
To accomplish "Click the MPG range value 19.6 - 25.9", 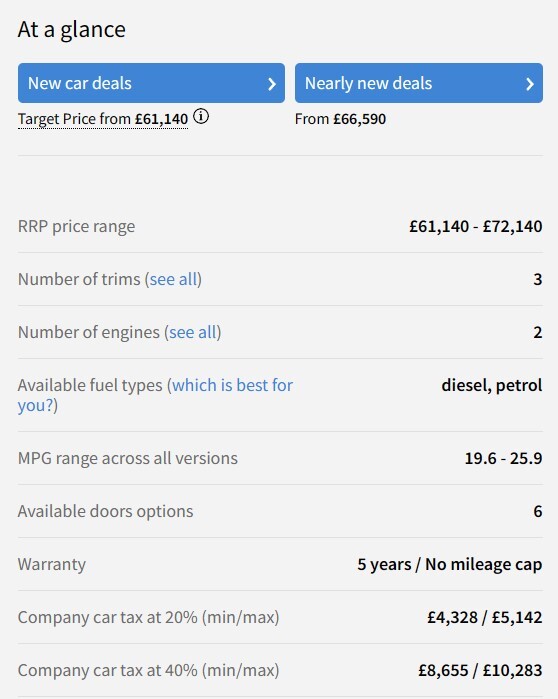I will click(503, 458).
